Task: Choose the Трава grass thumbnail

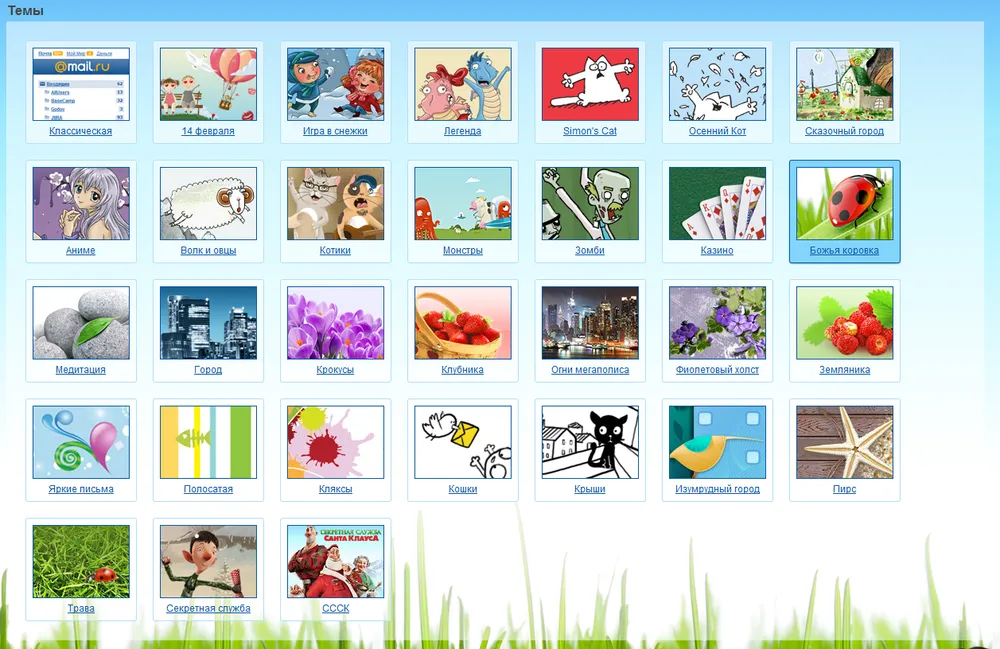Action: pyautogui.click(x=81, y=562)
